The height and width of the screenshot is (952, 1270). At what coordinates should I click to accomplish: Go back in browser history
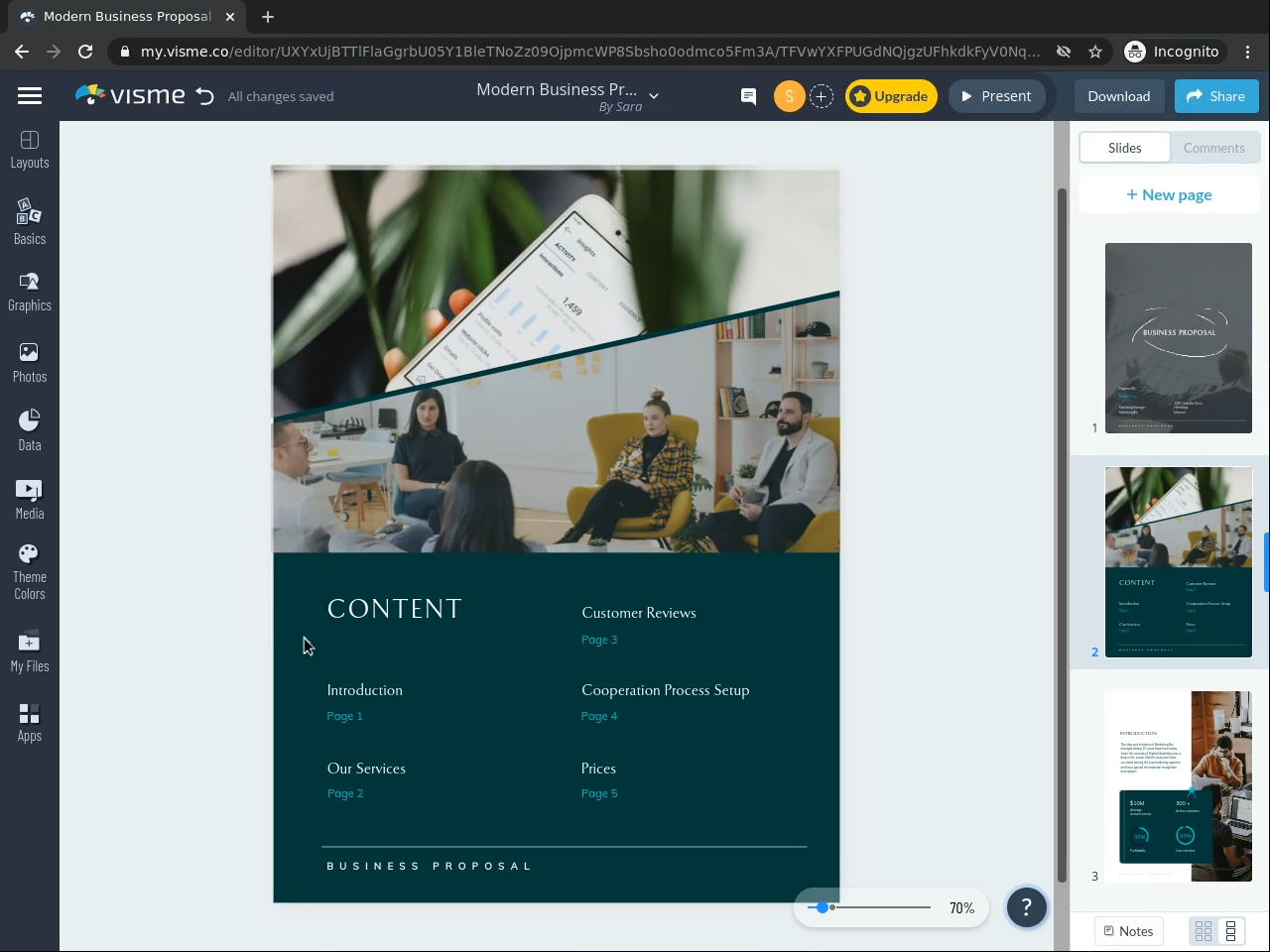22,52
